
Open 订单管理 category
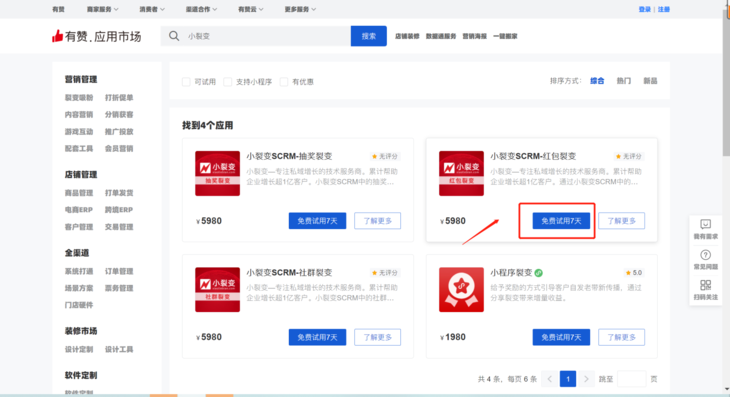point(119,271)
